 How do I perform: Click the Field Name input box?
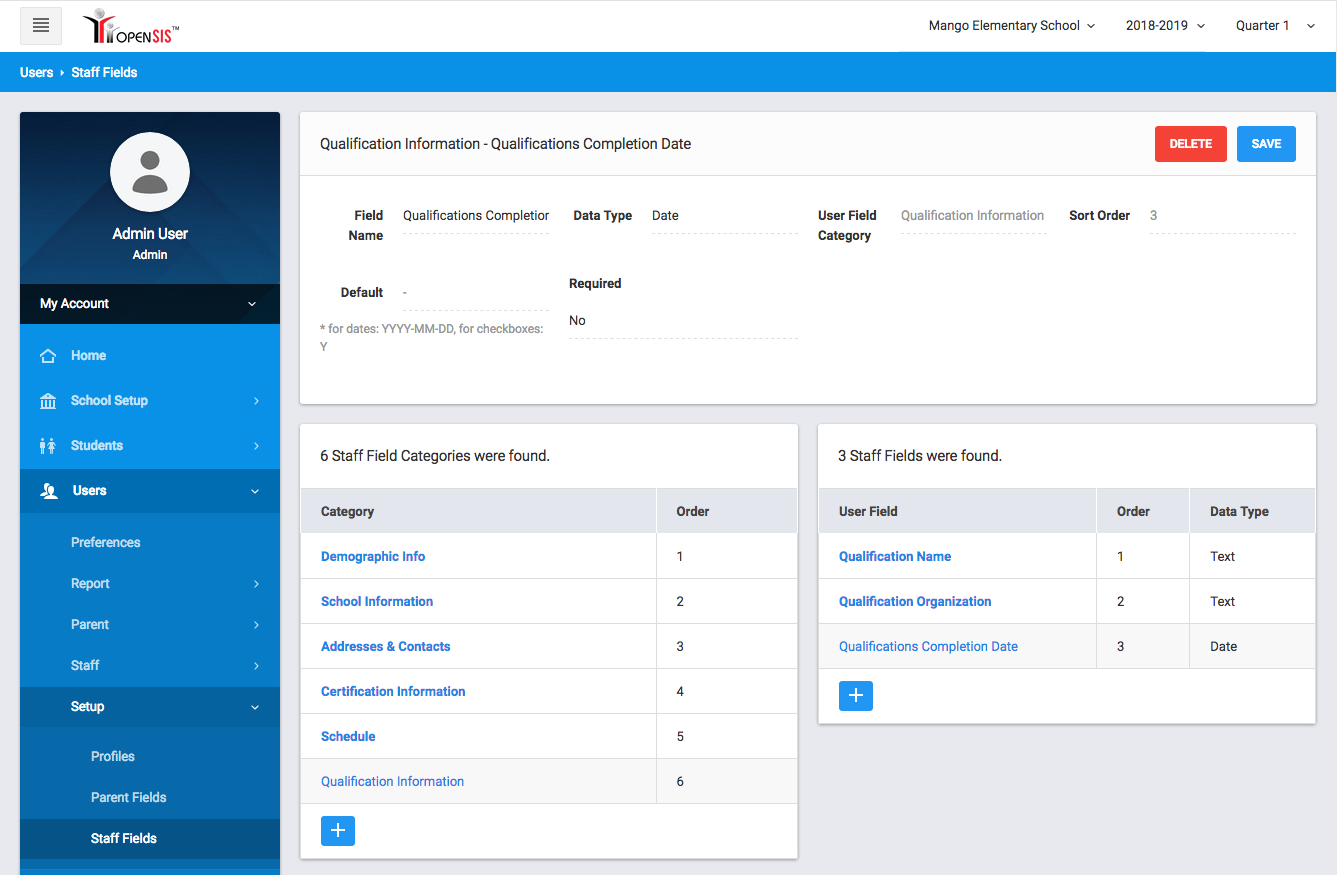pos(476,216)
